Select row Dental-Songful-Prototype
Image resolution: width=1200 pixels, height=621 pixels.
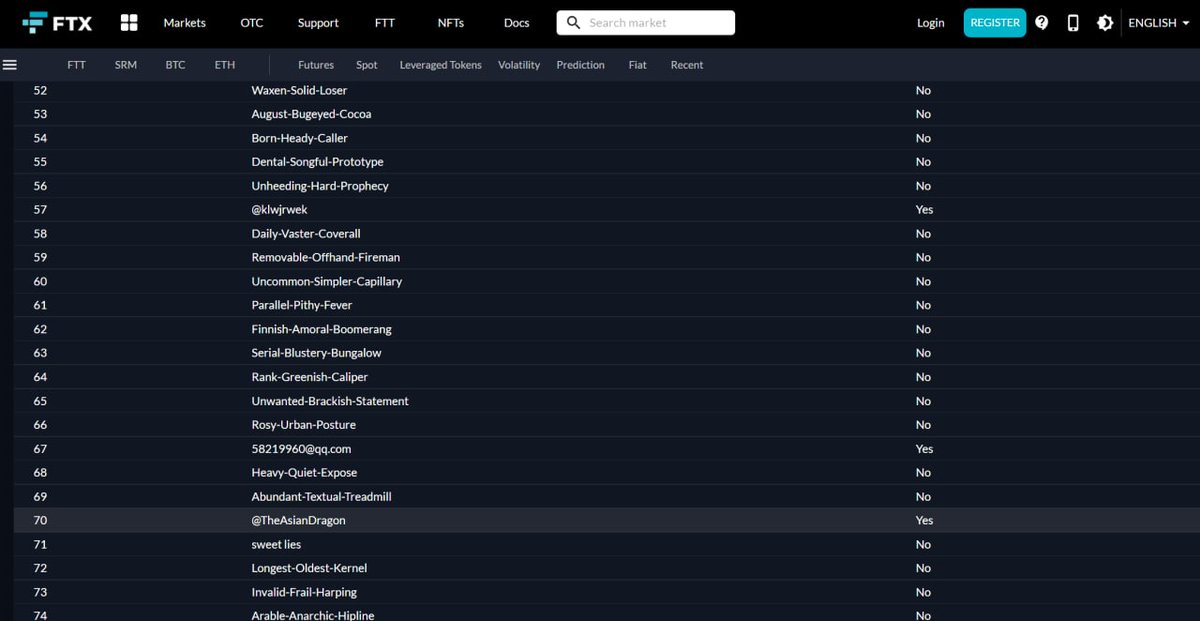pyautogui.click(x=607, y=162)
